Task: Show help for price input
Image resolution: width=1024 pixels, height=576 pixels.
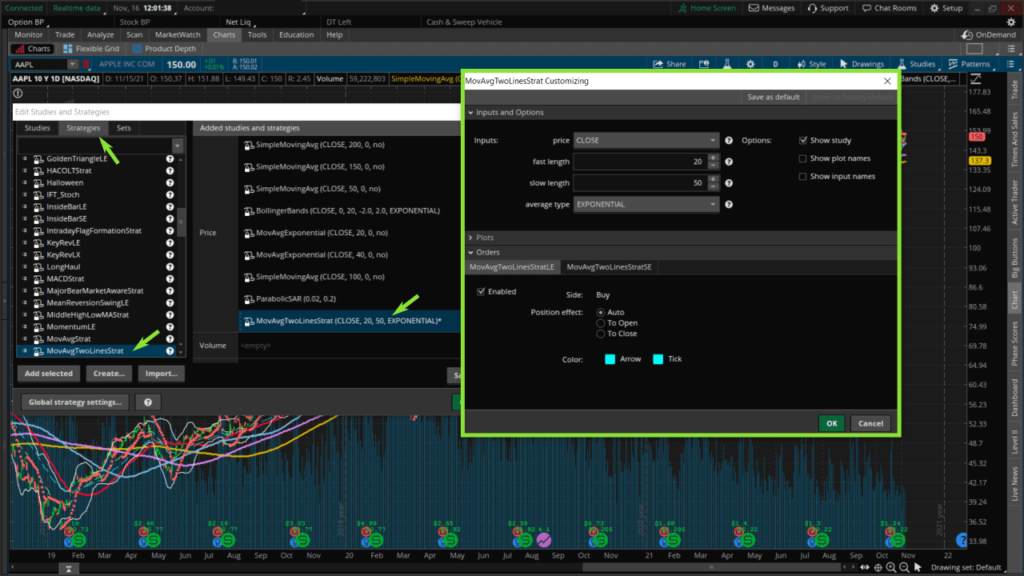Action: pyautogui.click(x=729, y=140)
